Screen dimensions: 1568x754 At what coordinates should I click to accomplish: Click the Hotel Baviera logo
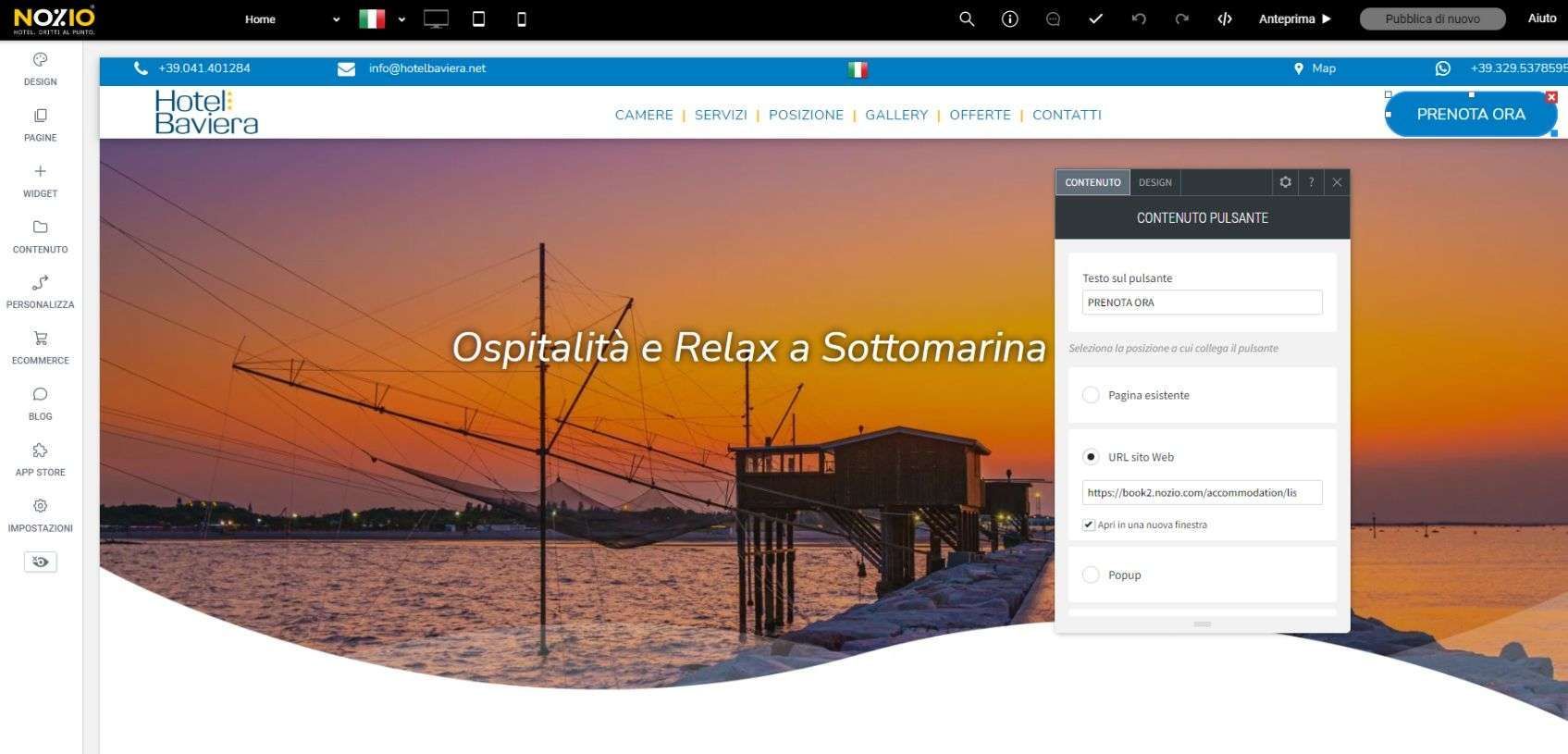(206, 112)
